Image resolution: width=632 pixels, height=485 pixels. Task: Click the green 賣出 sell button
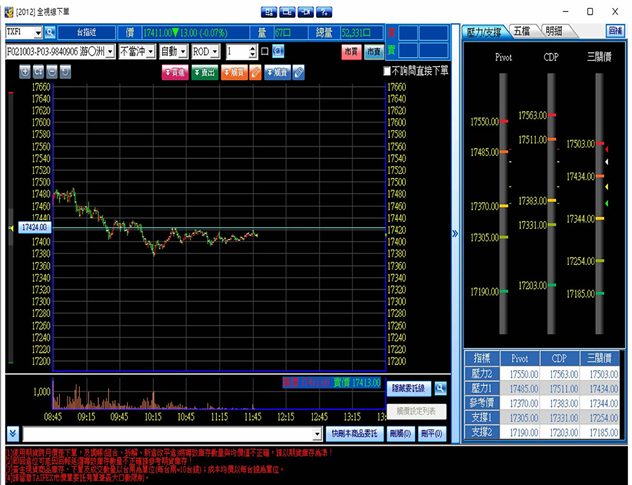coord(204,73)
